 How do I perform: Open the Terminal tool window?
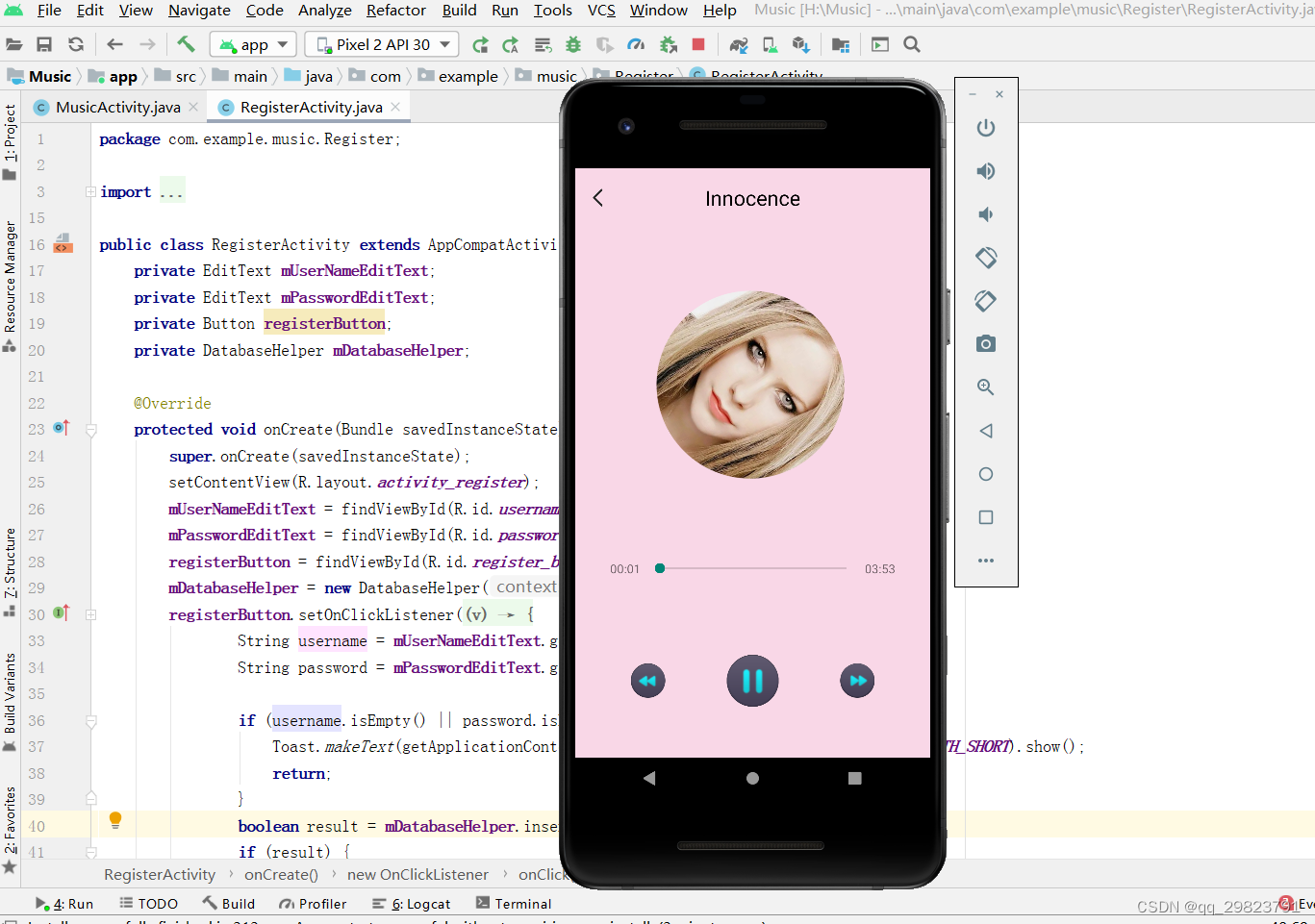tap(514, 904)
